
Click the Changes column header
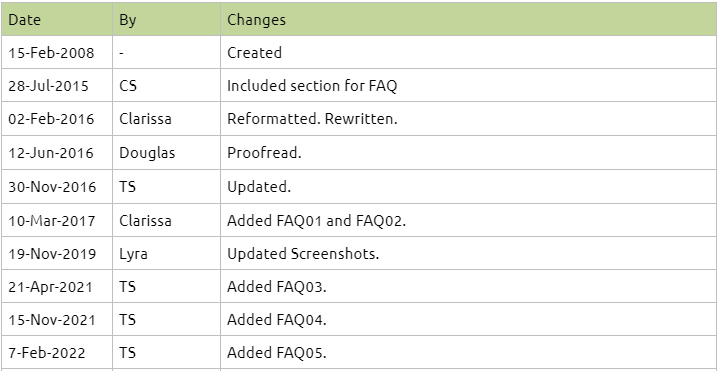coord(469,19)
